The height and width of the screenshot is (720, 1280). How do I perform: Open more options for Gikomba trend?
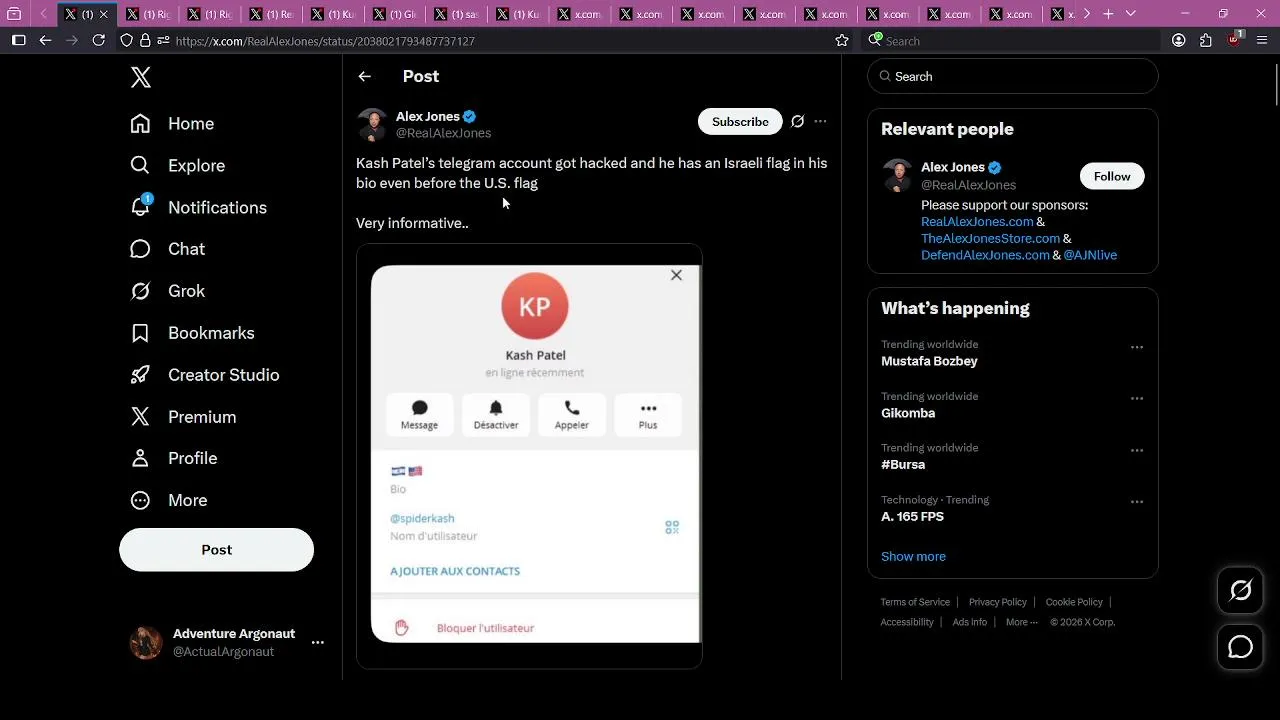1136,399
